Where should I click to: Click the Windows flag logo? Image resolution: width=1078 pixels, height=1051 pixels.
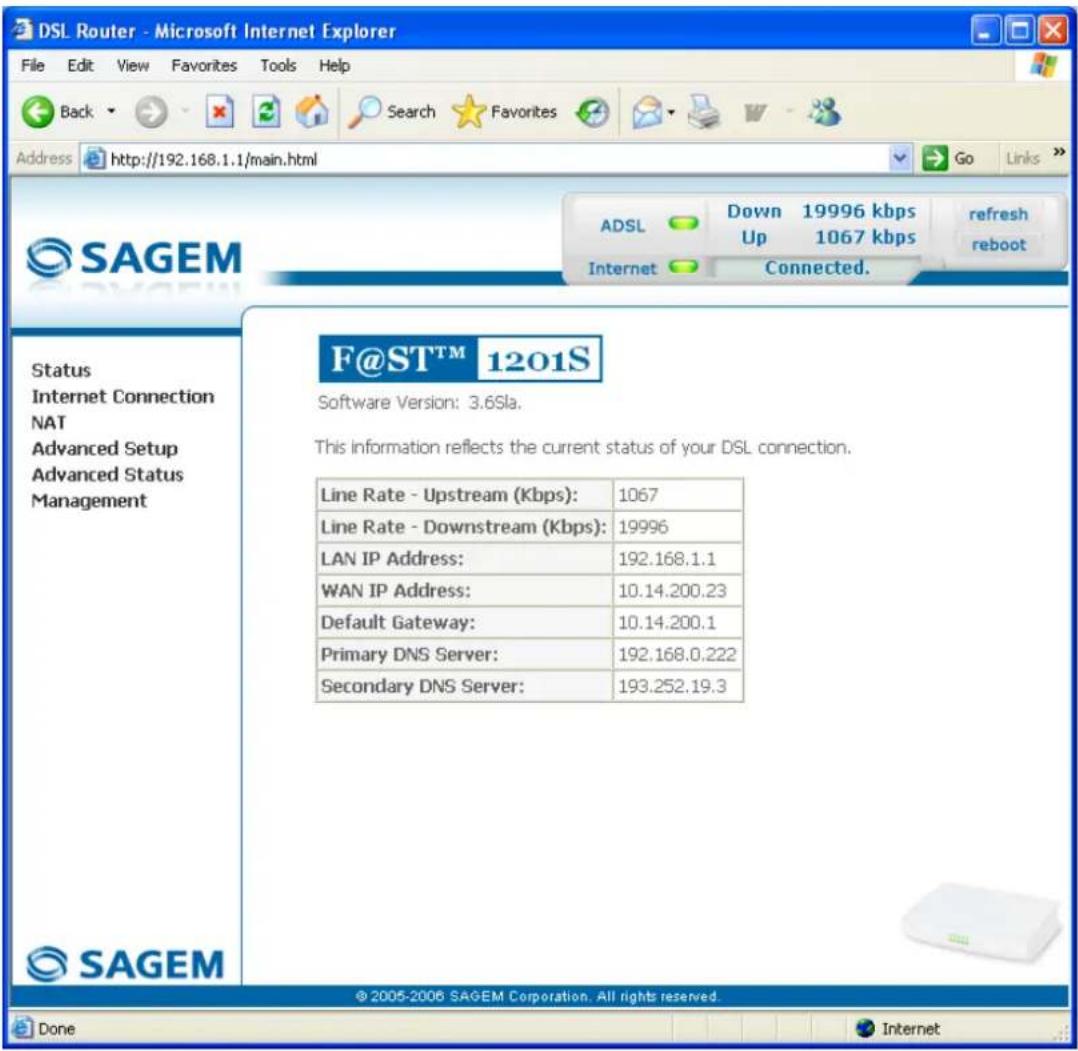click(1044, 65)
